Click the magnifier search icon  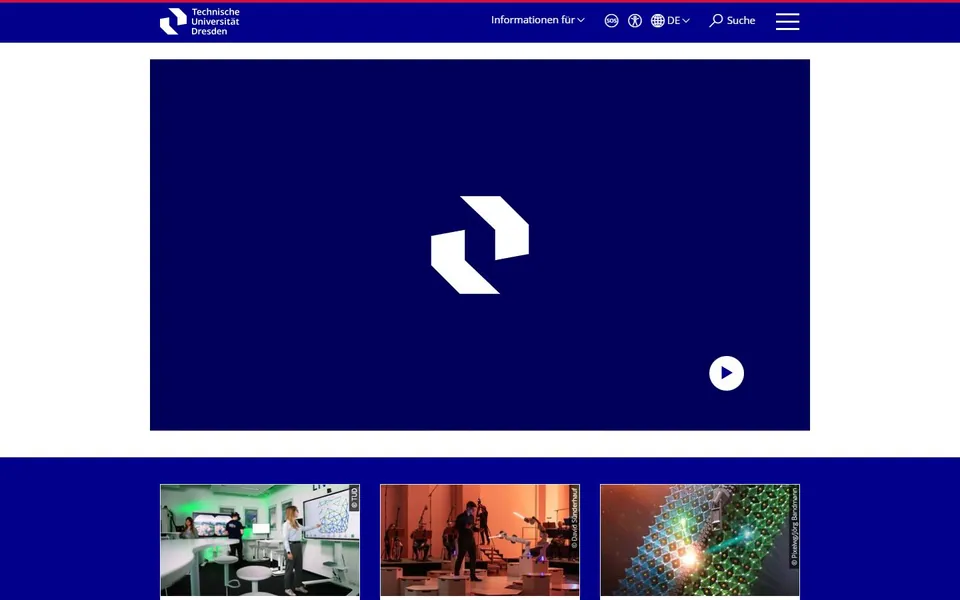(x=716, y=21)
